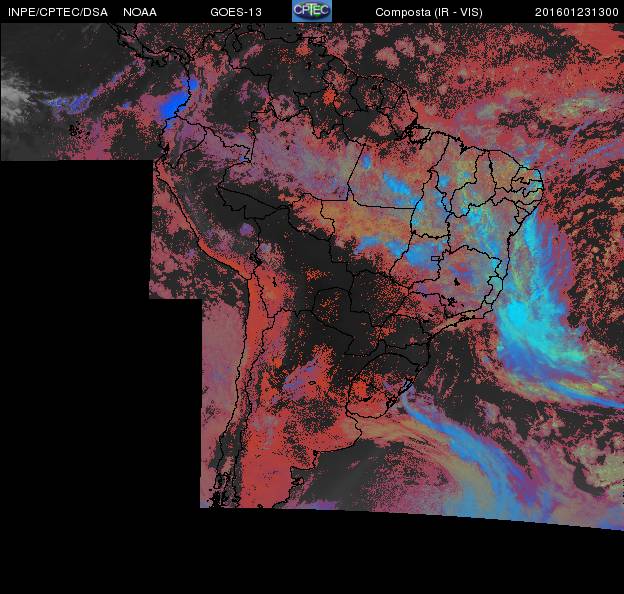Click the Composta (IR - VIS) title

point(429,13)
